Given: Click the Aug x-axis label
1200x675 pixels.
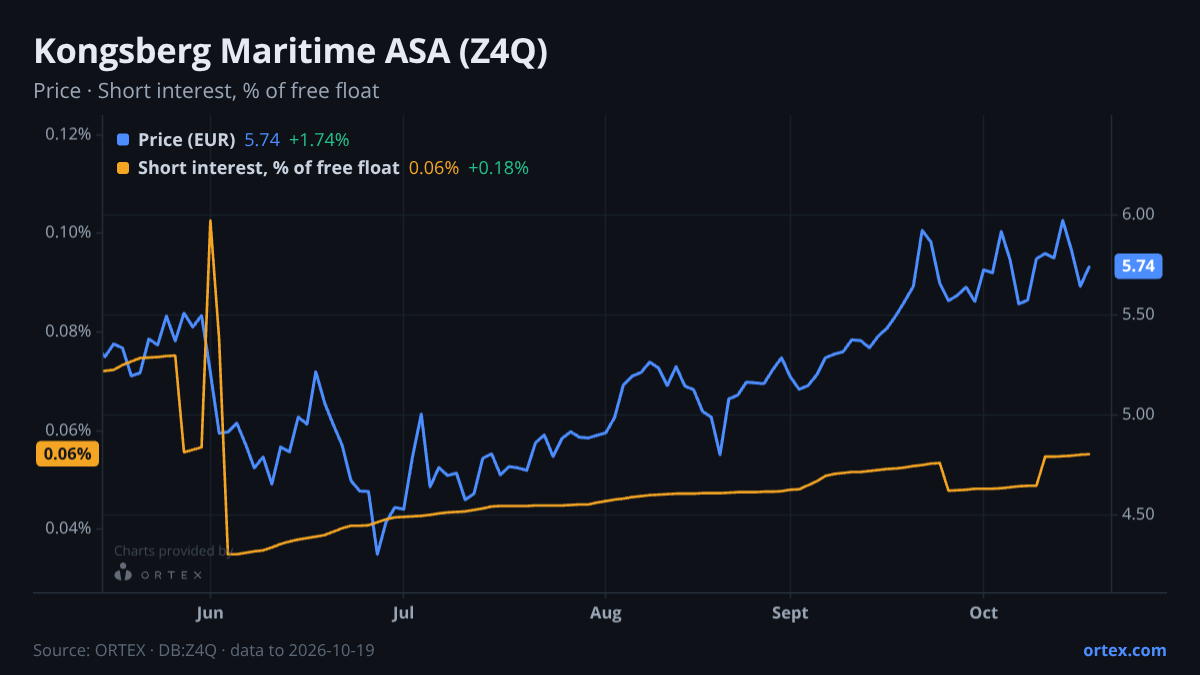Looking at the screenshot, I should (605, 612).
